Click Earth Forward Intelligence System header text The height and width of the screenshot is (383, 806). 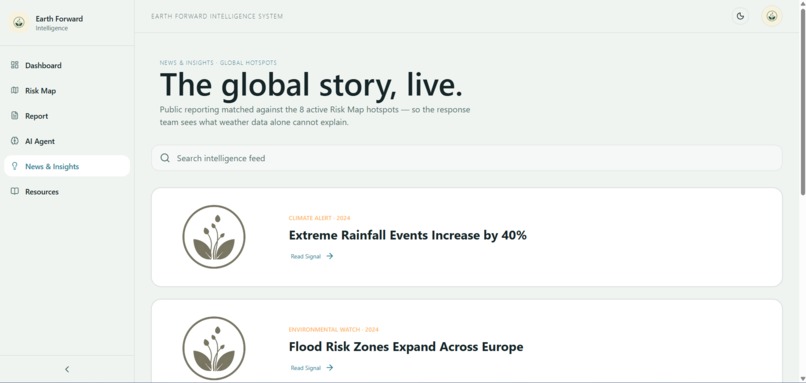(x=217, y=16)
